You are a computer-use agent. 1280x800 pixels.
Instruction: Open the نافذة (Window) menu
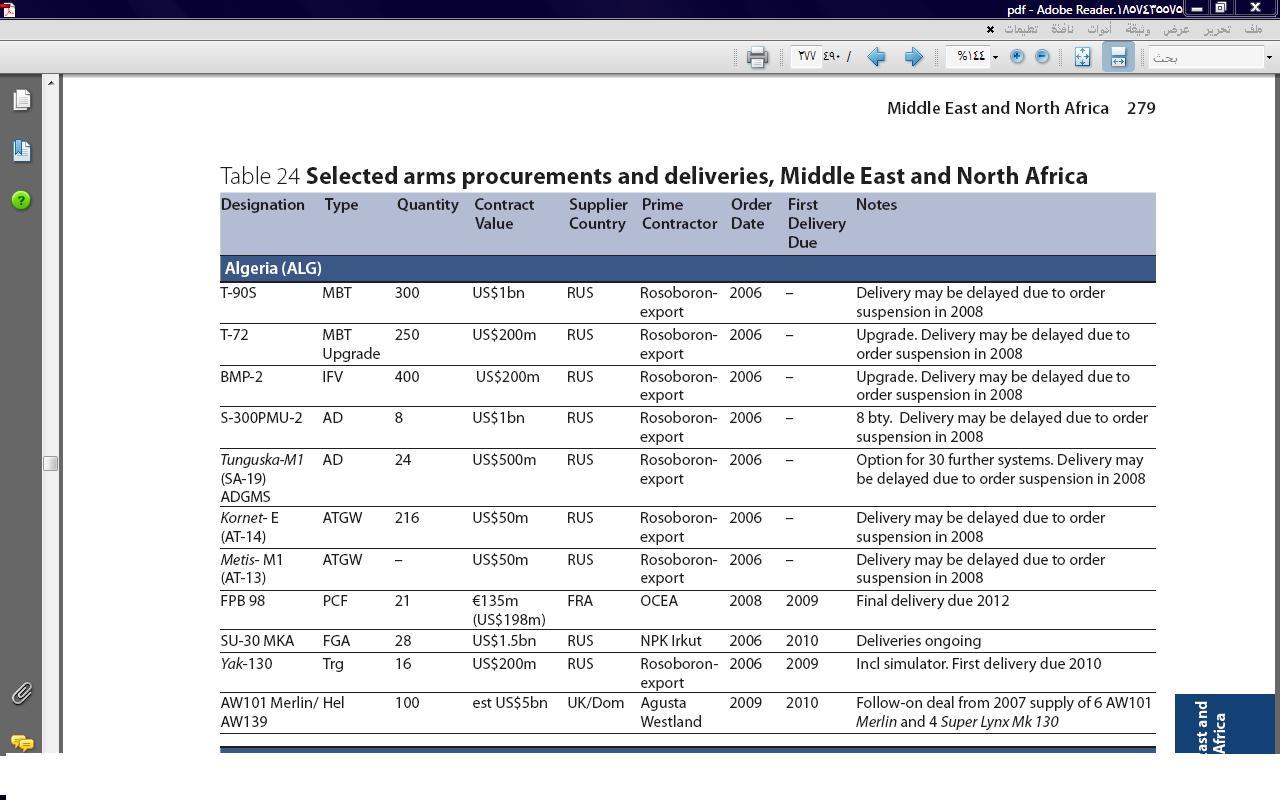(x=1062, y=29)
